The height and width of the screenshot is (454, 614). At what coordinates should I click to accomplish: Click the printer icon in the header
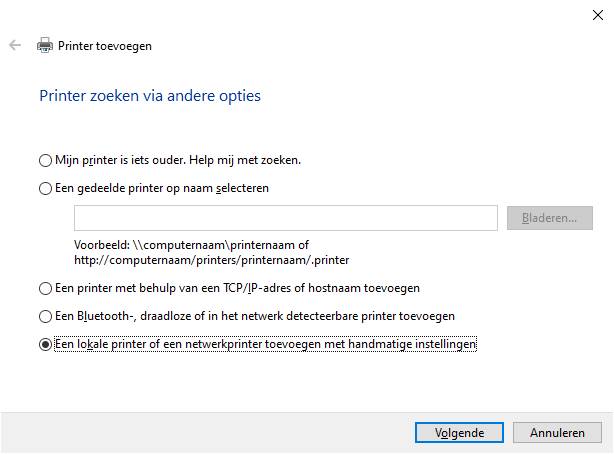pos(45,45)
